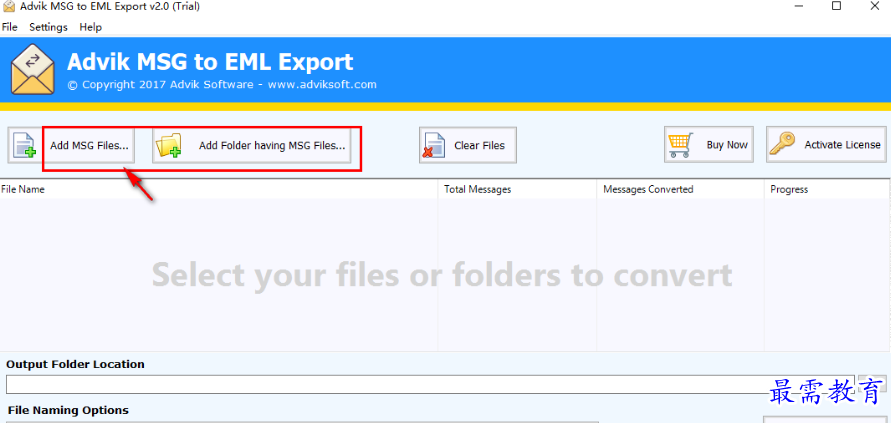Click the File Name column header

point(219,189)
